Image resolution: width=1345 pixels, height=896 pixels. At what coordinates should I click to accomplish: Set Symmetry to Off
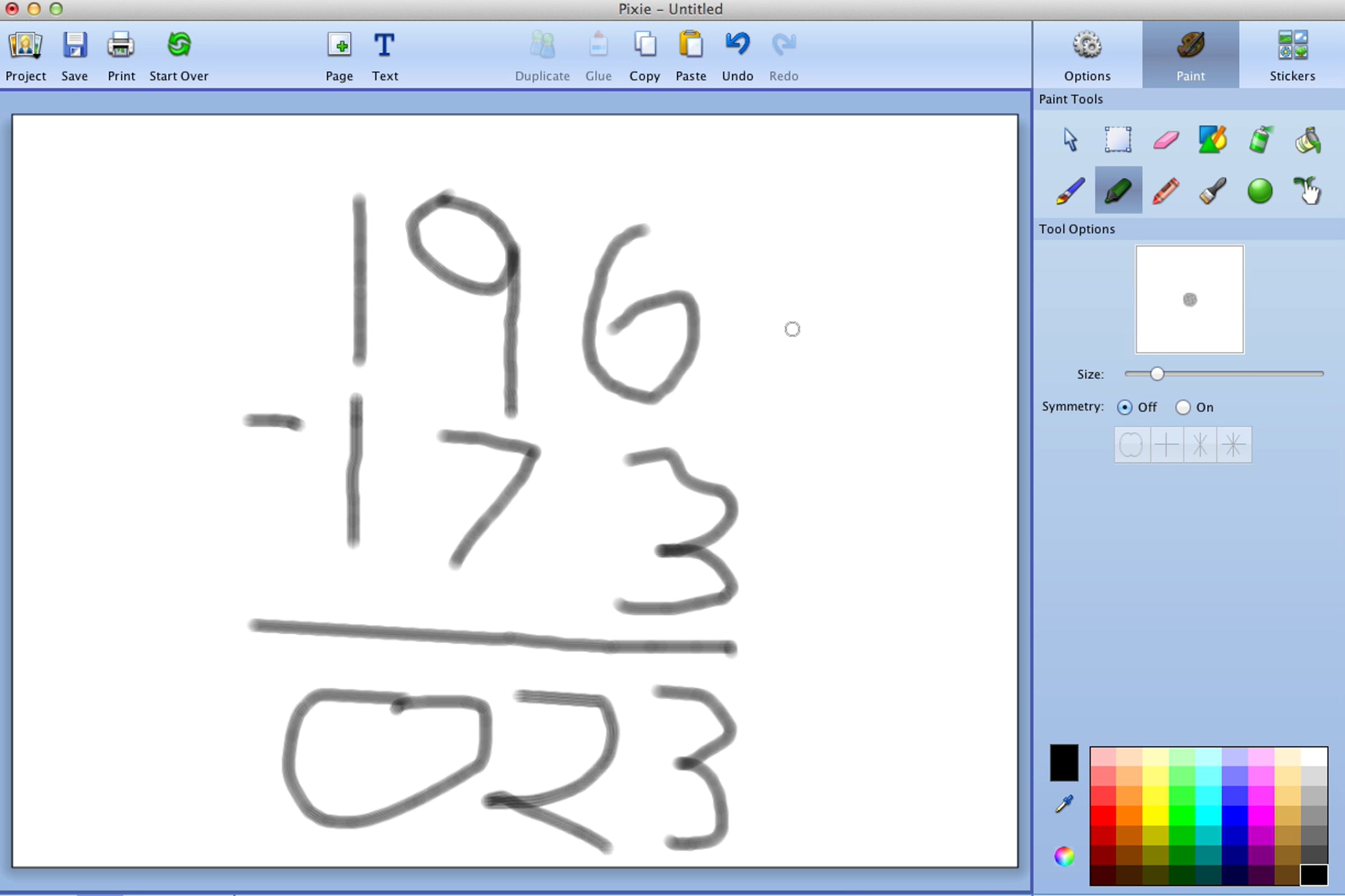1124,407
